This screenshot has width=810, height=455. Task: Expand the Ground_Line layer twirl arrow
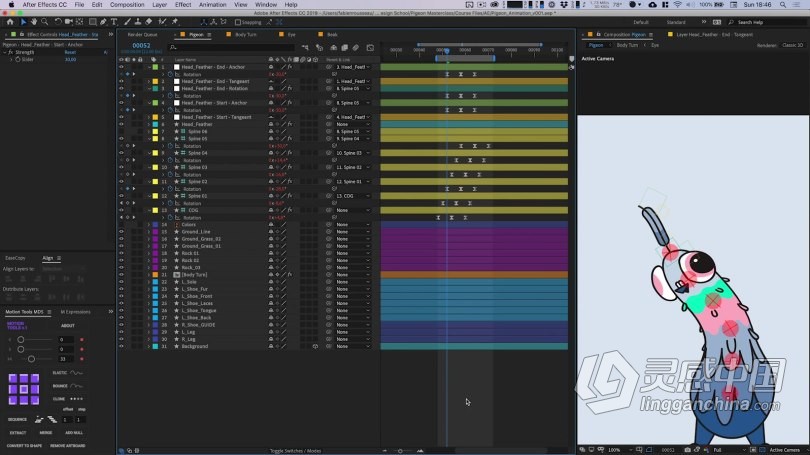tap(149, 232)
